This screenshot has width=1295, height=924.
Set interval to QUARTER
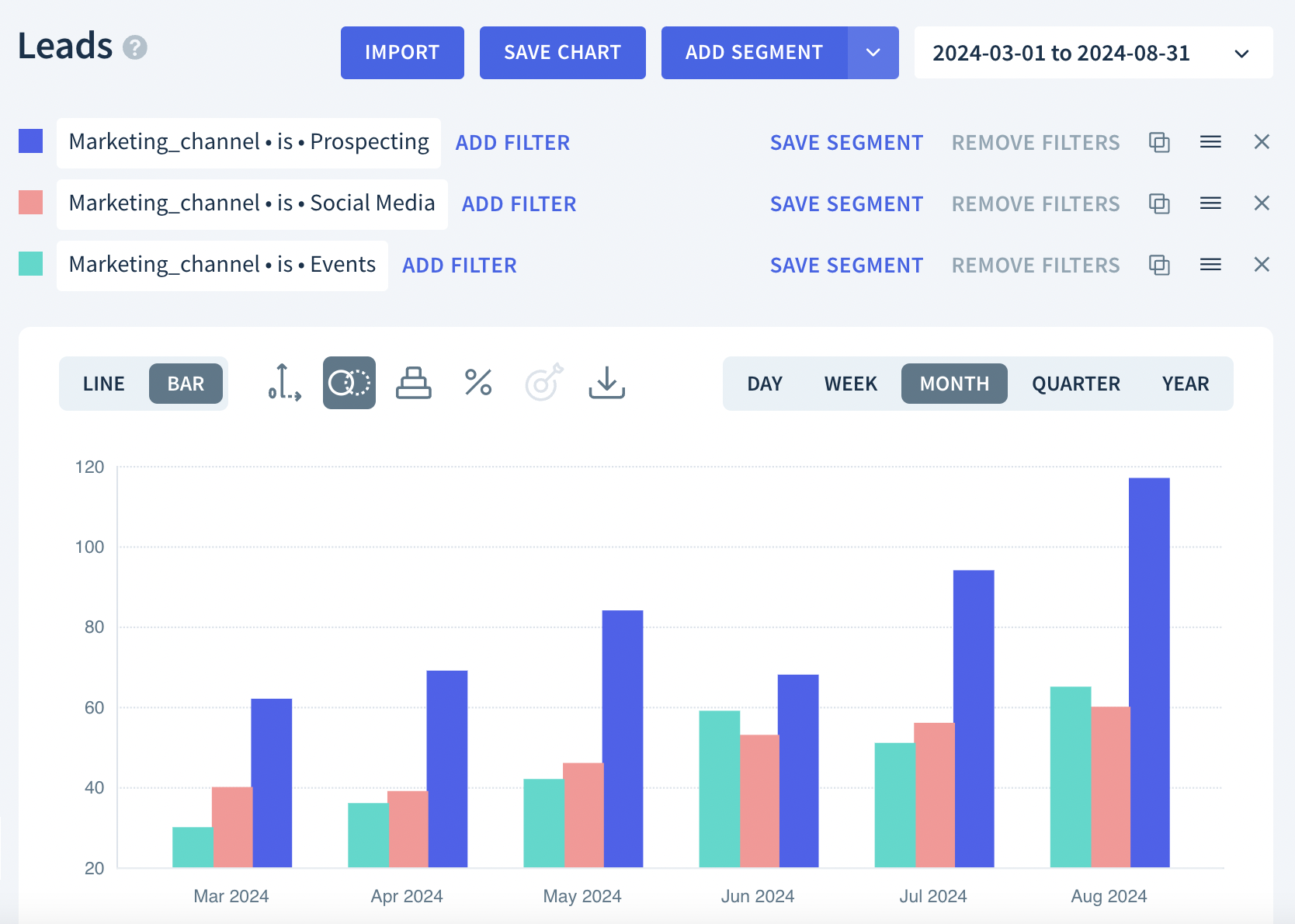[1076, 384]
